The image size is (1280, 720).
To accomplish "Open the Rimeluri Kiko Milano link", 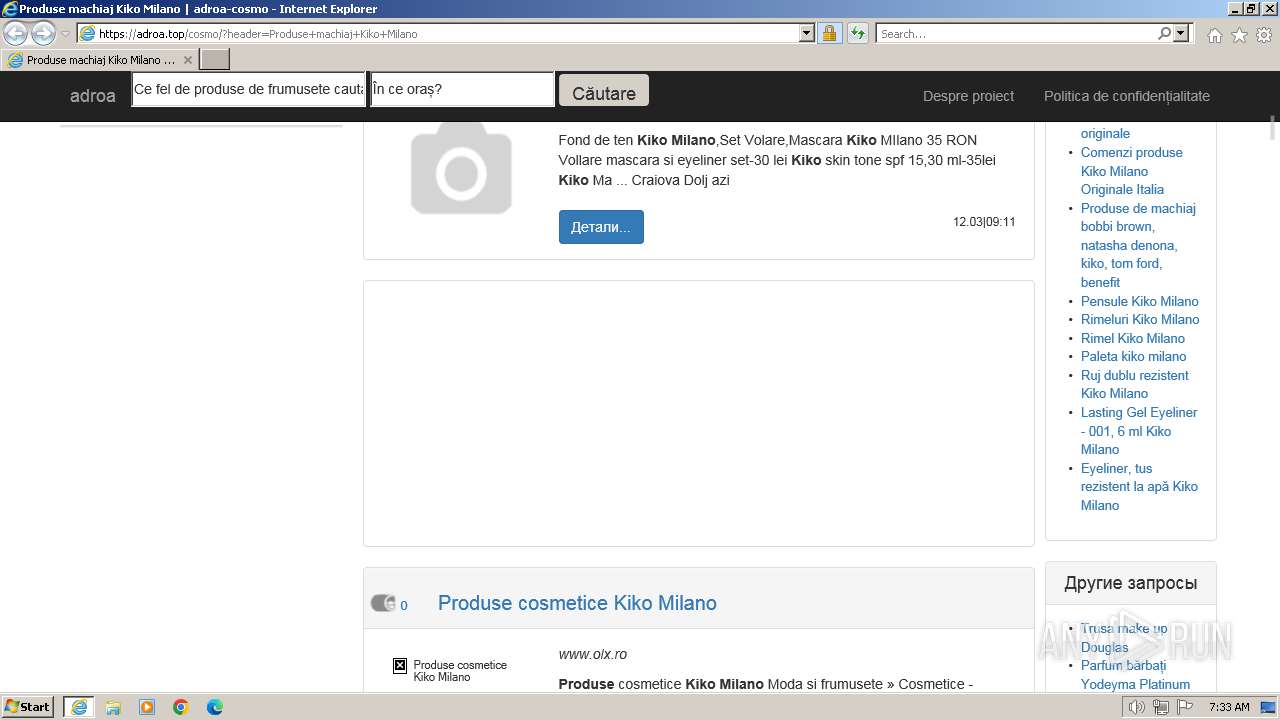I will [1140, 319].
